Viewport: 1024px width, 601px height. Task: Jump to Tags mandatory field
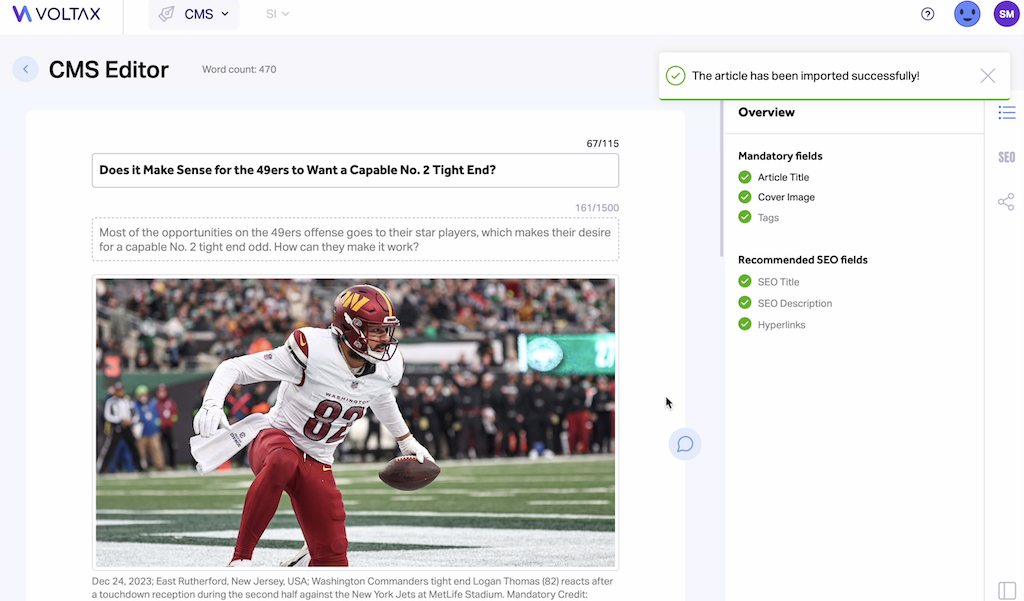(x=768, y=218)
